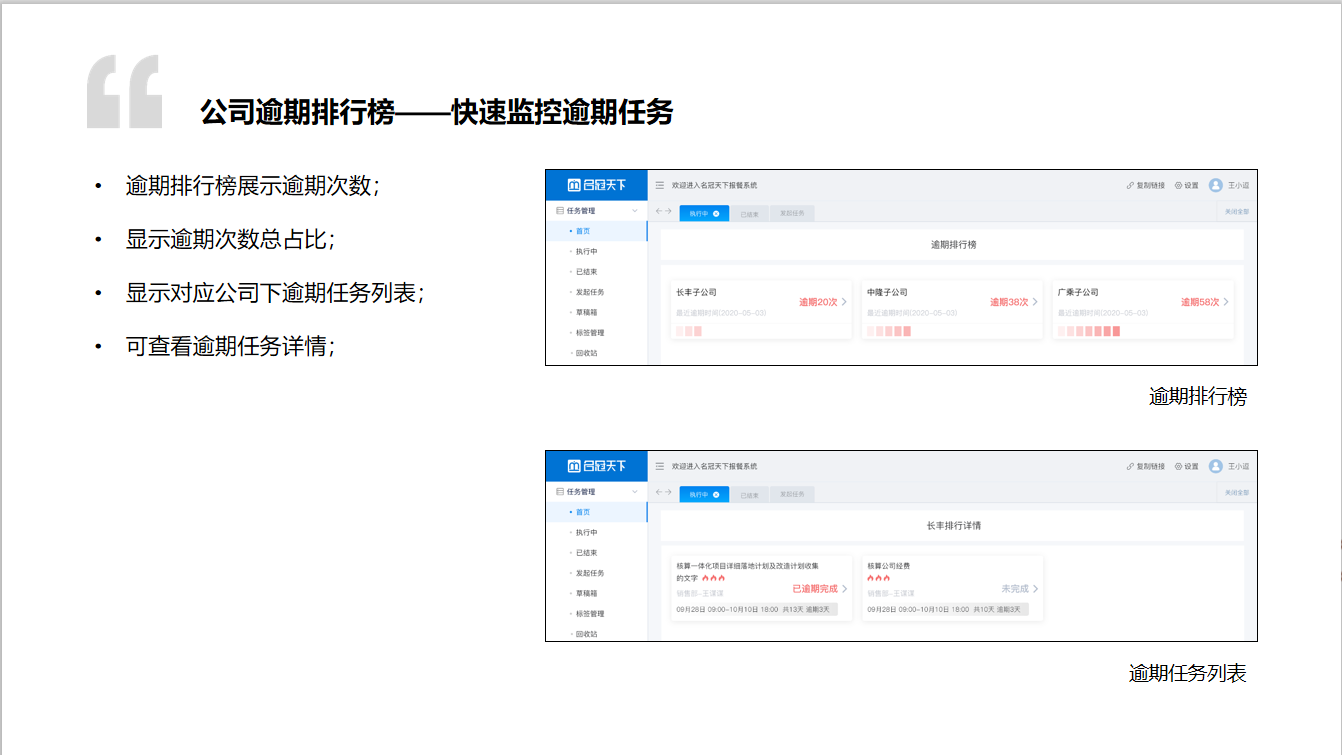This screenshot has height=755, width=1342.
Task: Open 已逾期完成 task detail arrow
Action: click(x=844, y=589)
